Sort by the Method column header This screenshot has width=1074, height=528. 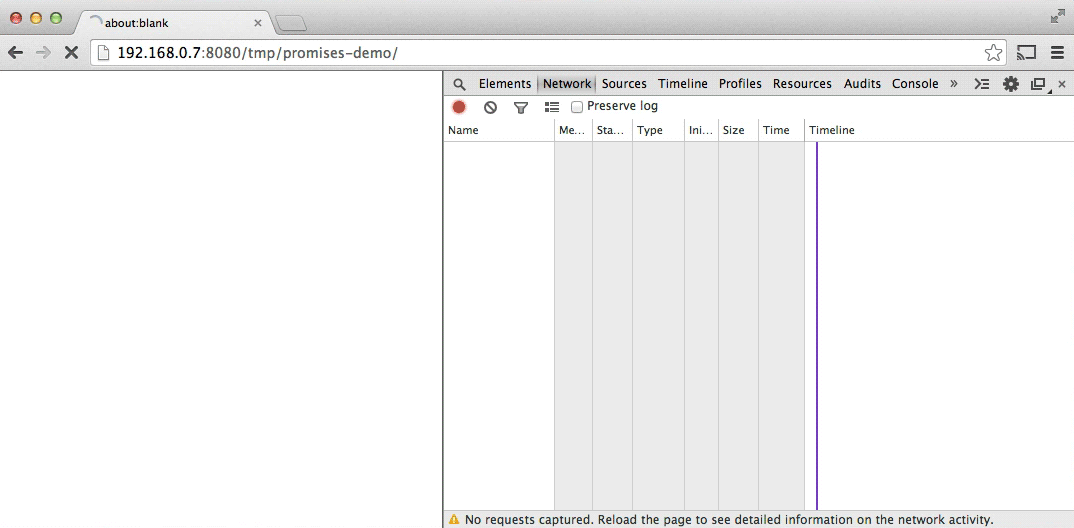[573, 130]
